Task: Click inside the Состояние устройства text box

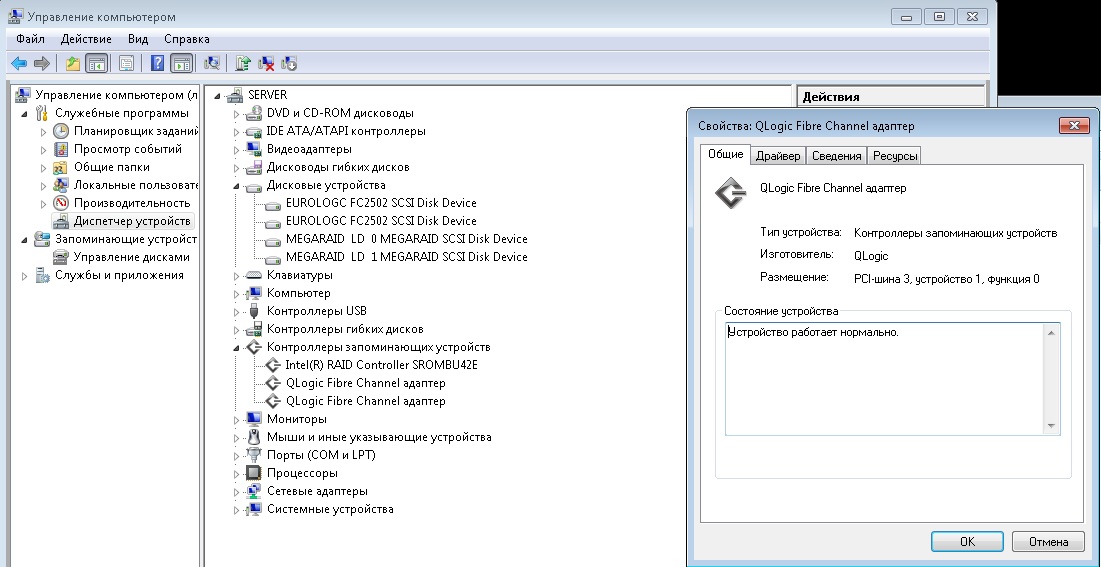Action: tap(885, 379)
